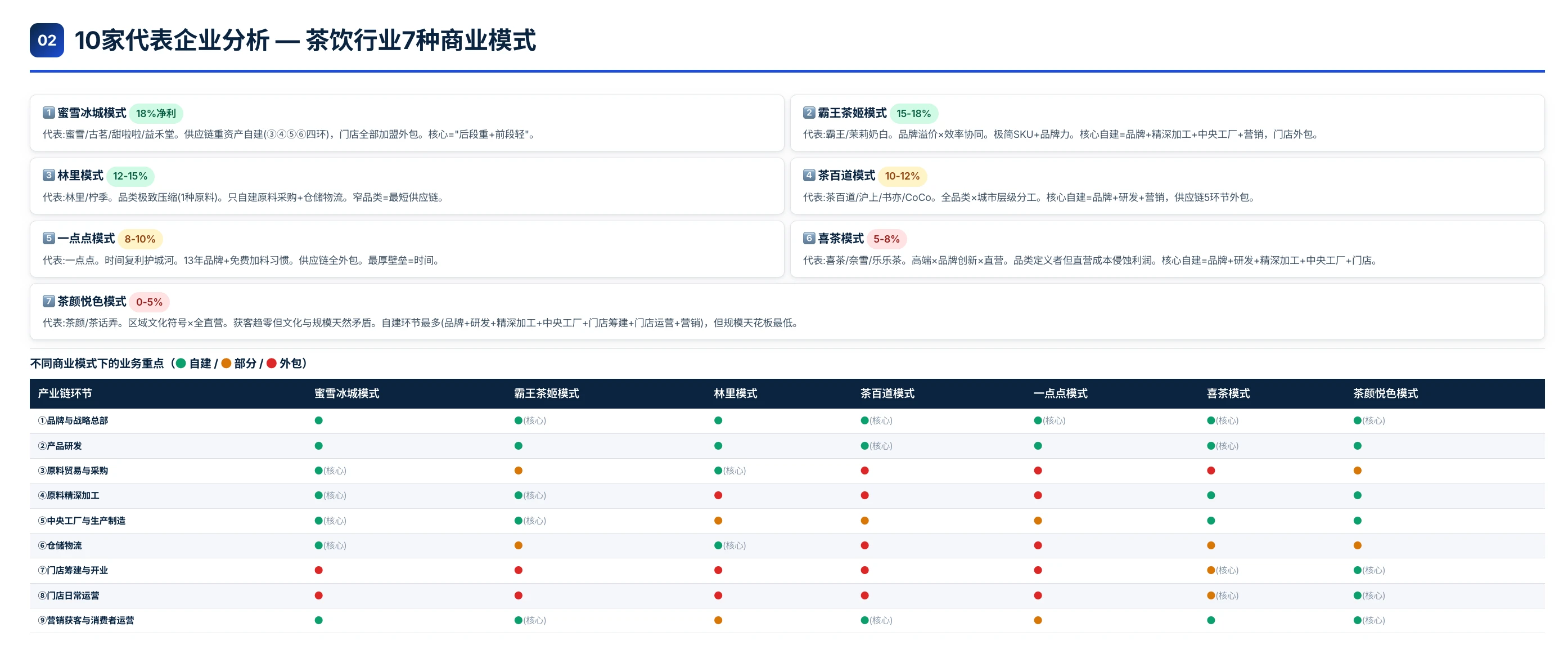Click the ⑧门店日常运营 row label
The image size is (1568, 654).
tap(69, 595)
